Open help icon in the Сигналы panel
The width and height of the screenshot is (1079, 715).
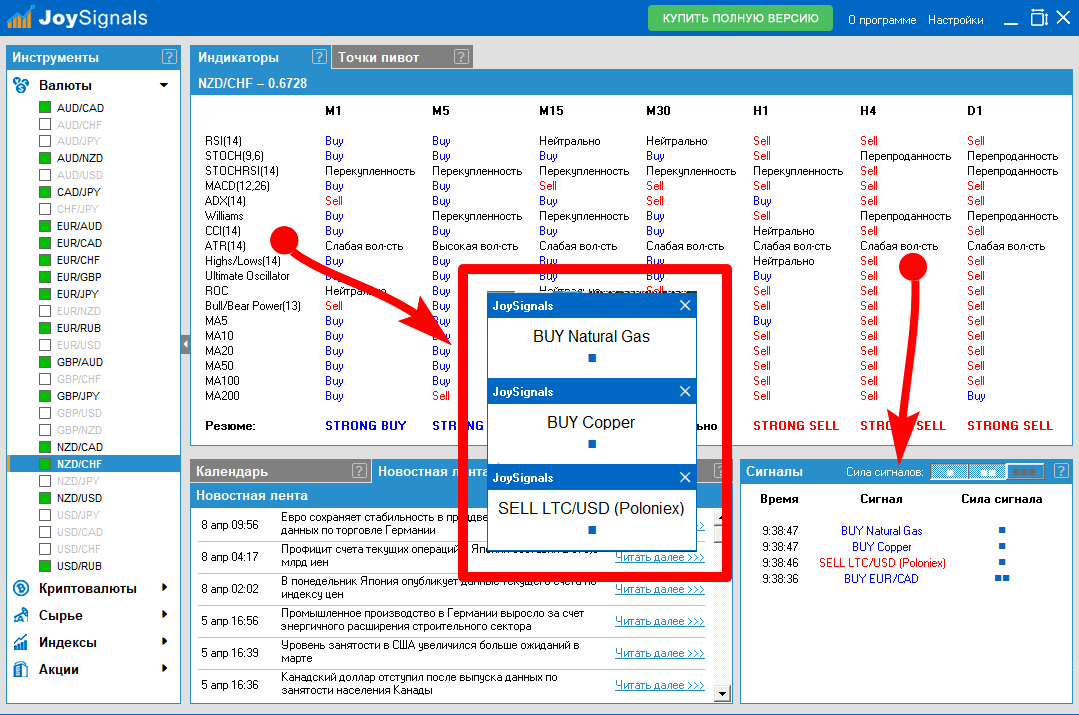click(1061, 471)
